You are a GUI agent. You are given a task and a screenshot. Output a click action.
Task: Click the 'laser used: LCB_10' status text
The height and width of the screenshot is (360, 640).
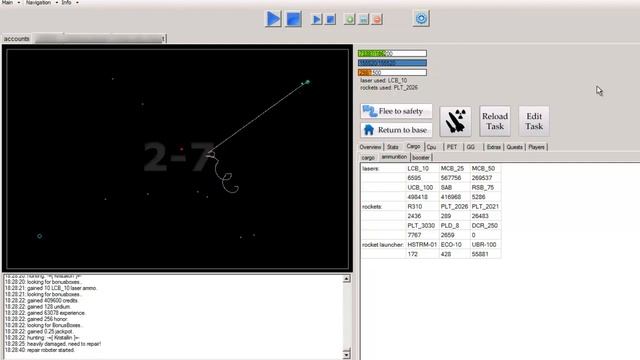pyautogui.click(x=383, y=80)
